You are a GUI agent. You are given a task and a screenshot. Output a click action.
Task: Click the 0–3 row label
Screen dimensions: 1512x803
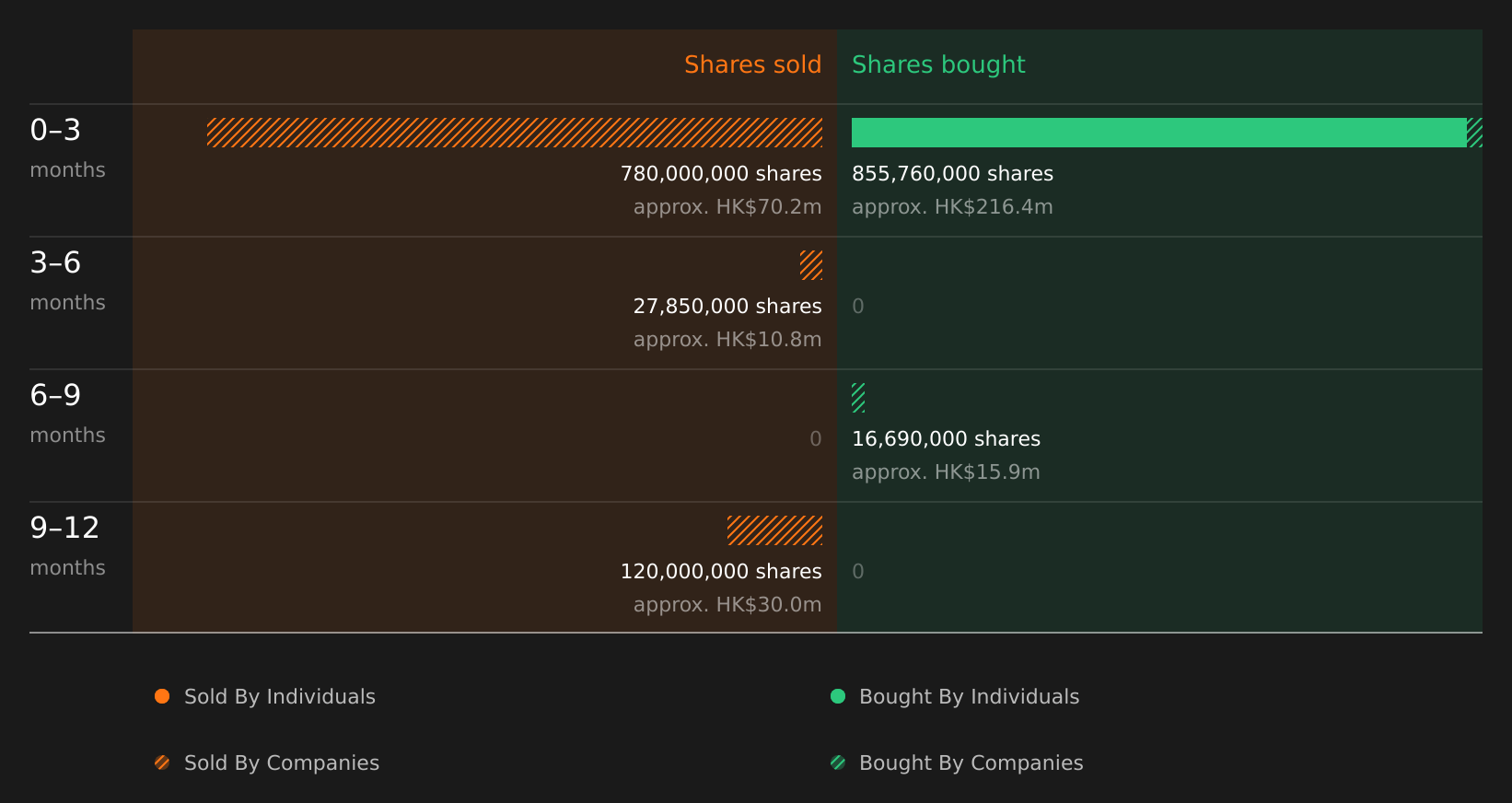coord(55,130)
